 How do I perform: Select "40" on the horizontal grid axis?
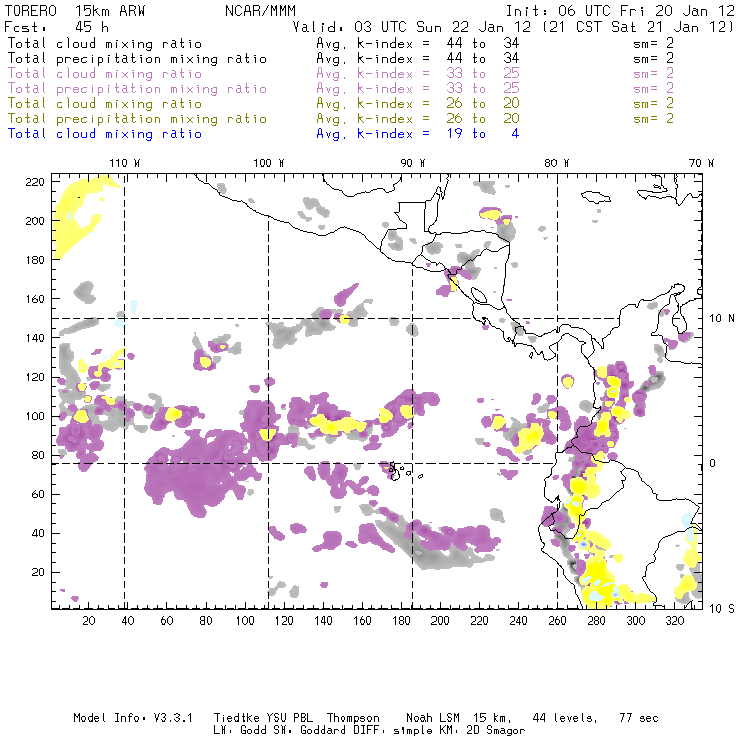(x=128, y=621)
